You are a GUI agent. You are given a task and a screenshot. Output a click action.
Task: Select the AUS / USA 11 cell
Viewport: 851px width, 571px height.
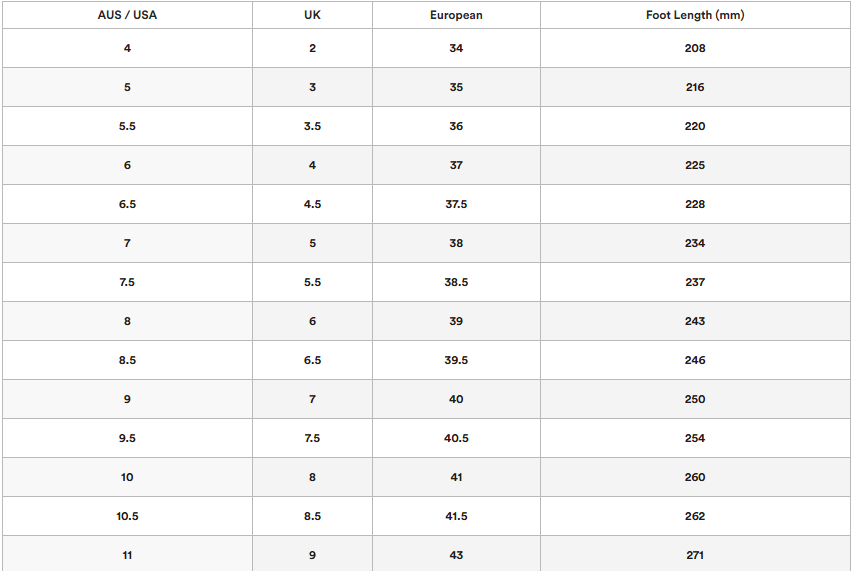tap(127, 555)
